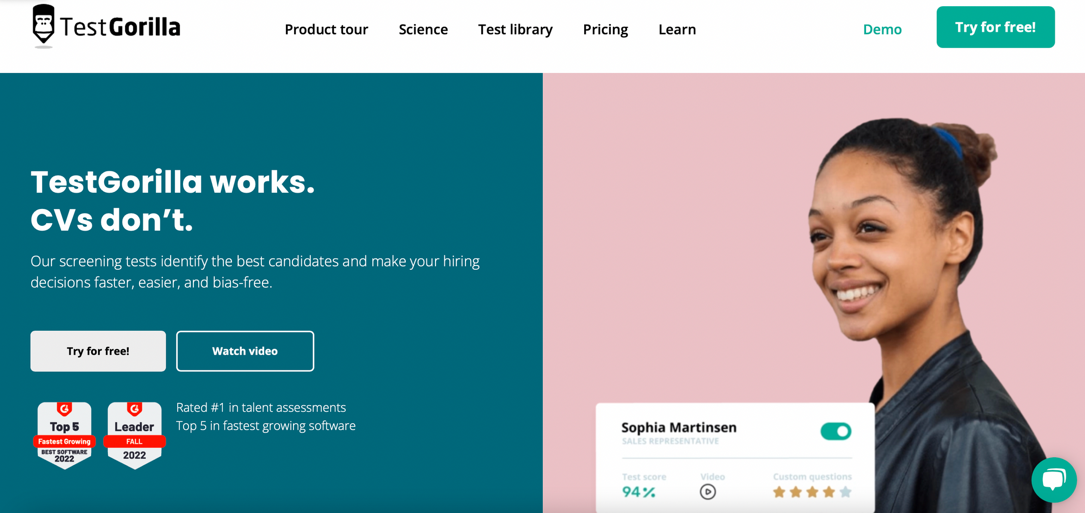Viewport: 1085px width, 513px height.
Task: Click the SALES REPRESENTATIVE label
Action: tap(670, 442)
